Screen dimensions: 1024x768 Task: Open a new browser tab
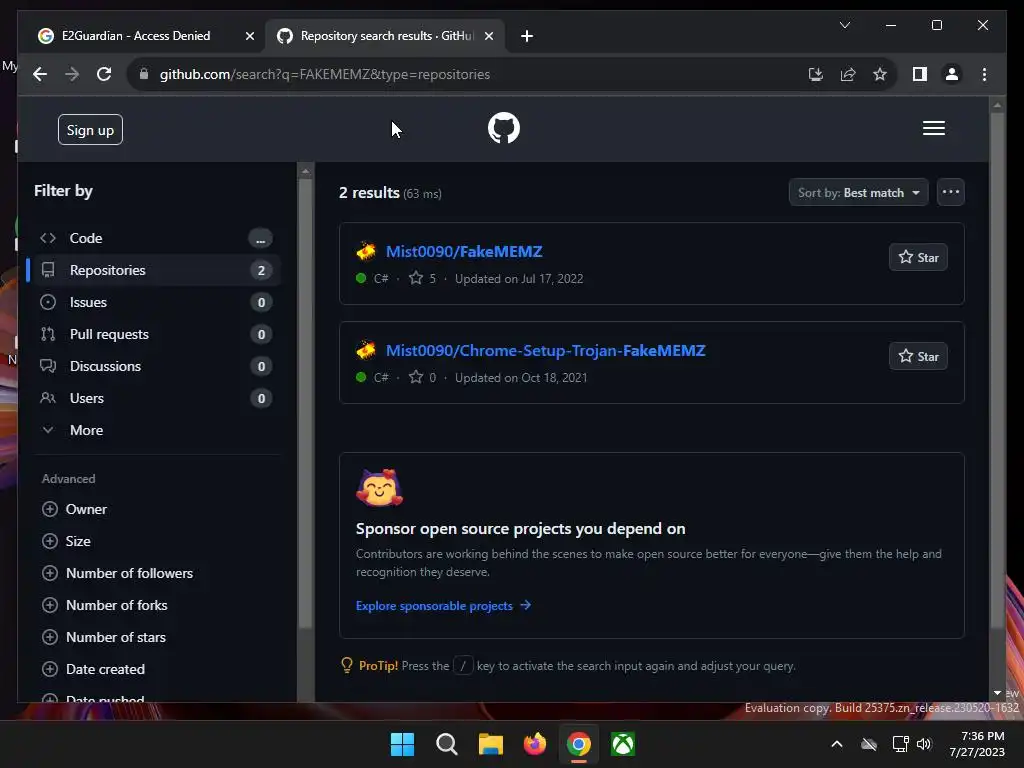527,36
